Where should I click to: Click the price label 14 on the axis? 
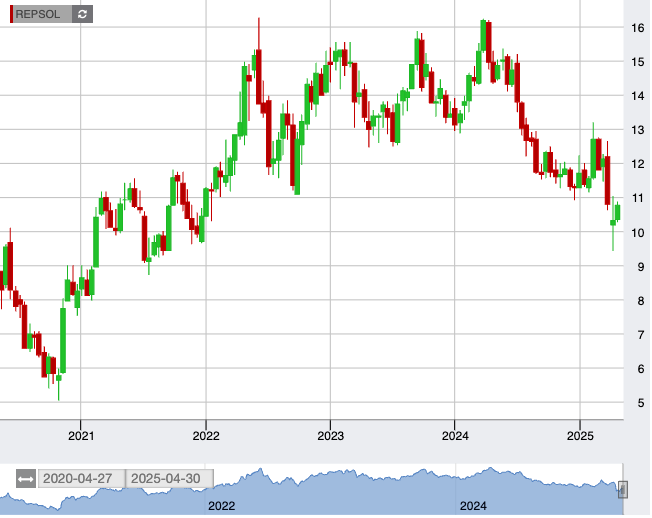(x=637, y=96)
